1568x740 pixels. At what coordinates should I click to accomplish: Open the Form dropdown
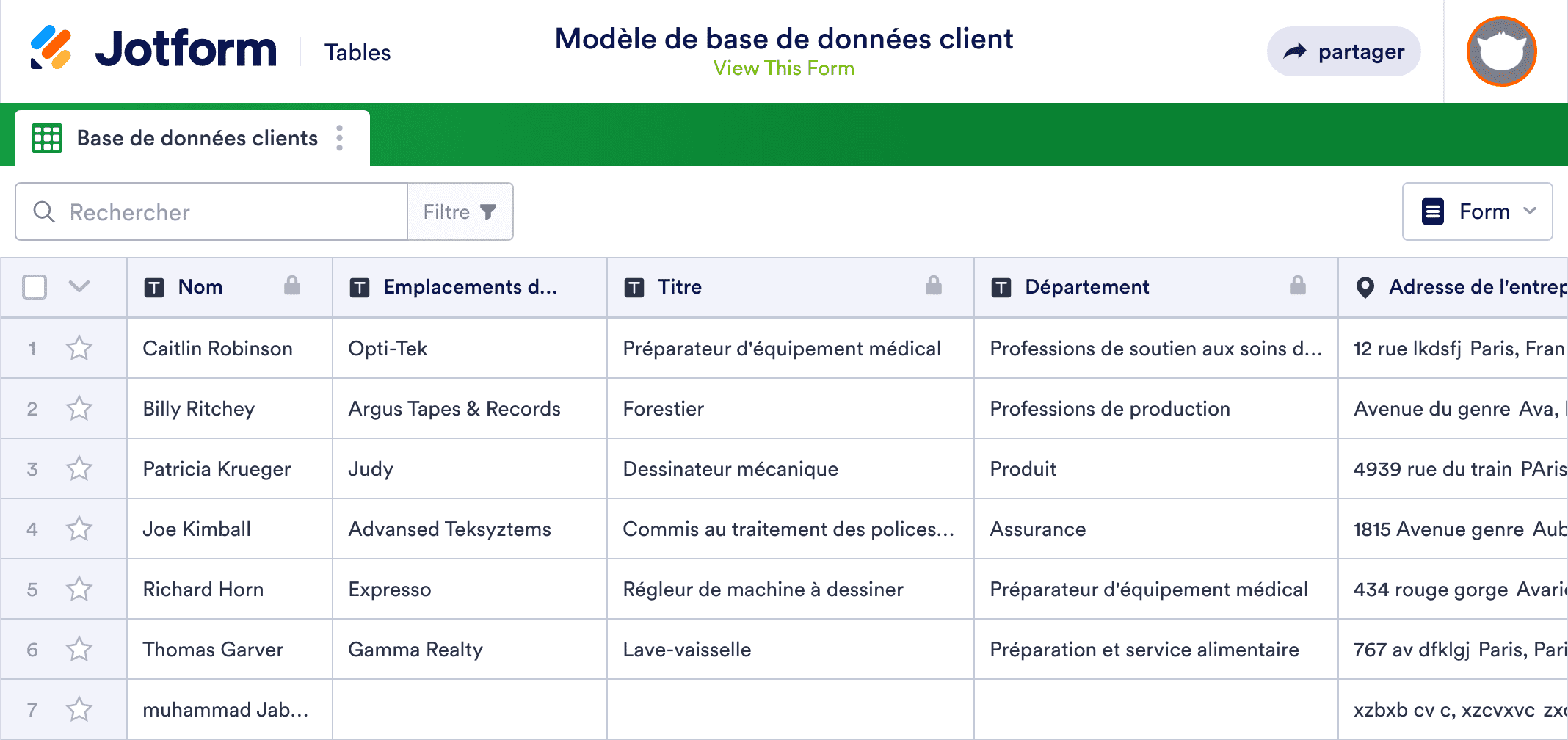click(x=1478, y=211)
